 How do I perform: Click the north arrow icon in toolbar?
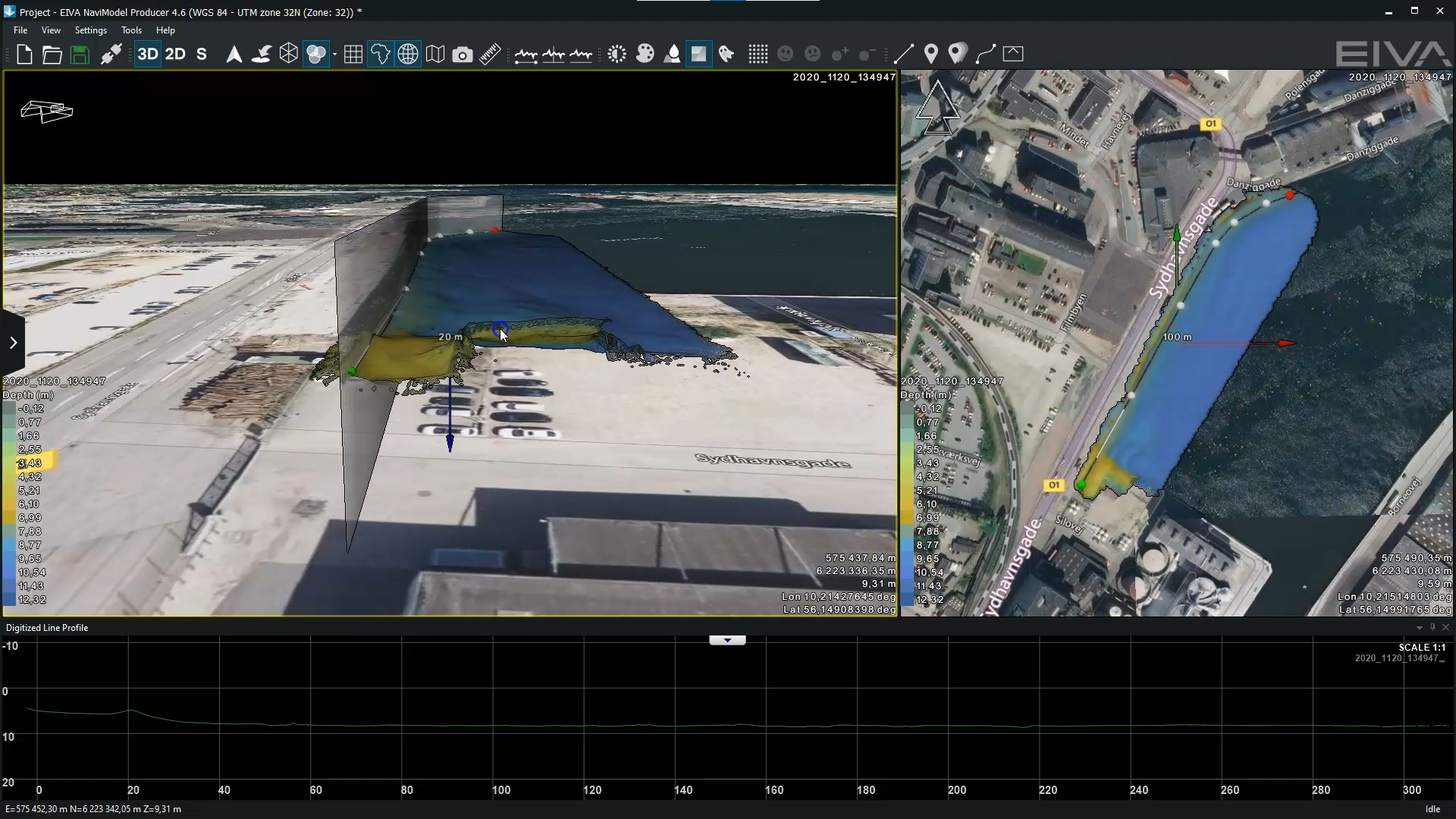click(x=234, y=55)
